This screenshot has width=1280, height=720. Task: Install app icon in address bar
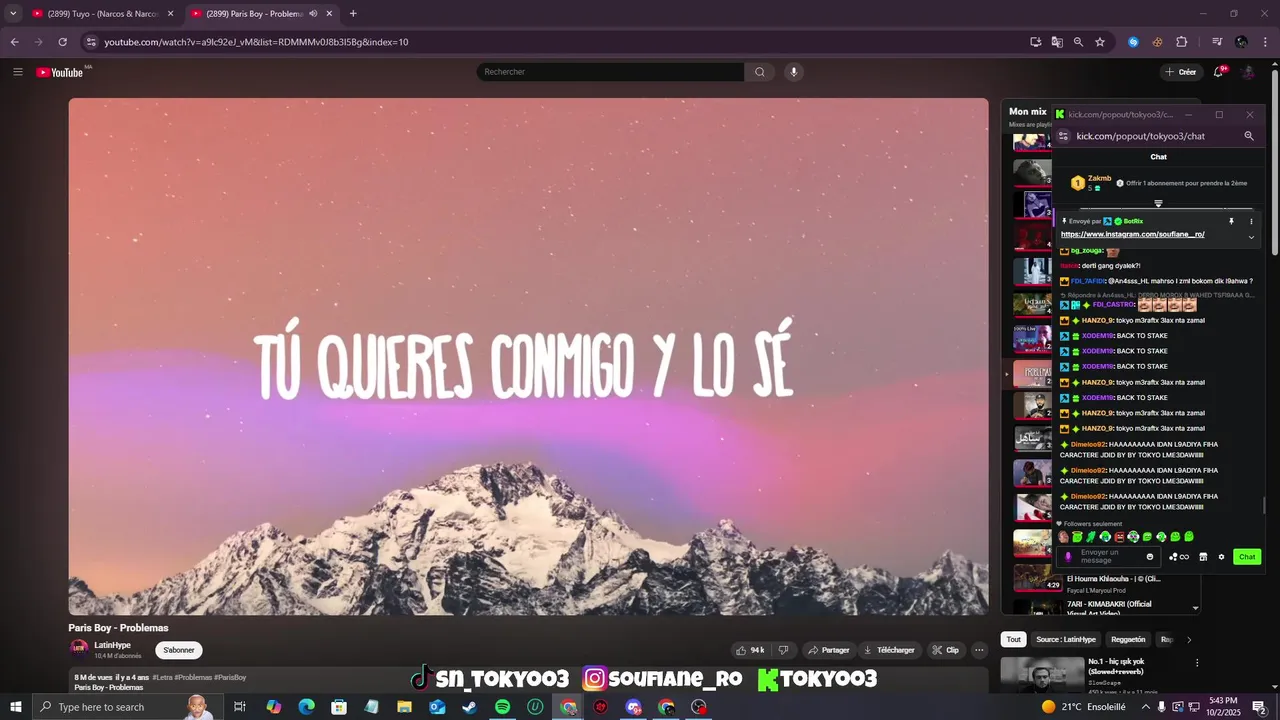[x=1036, y=42]
